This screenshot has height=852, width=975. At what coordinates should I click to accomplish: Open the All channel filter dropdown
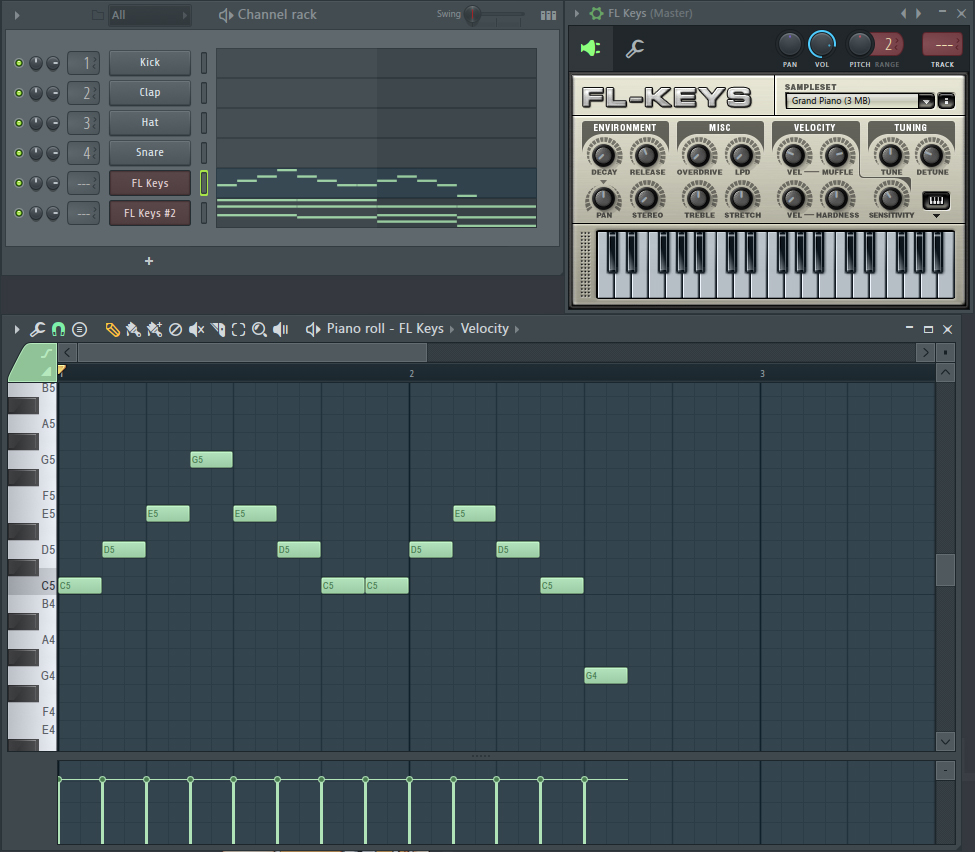tap(149, 15)
